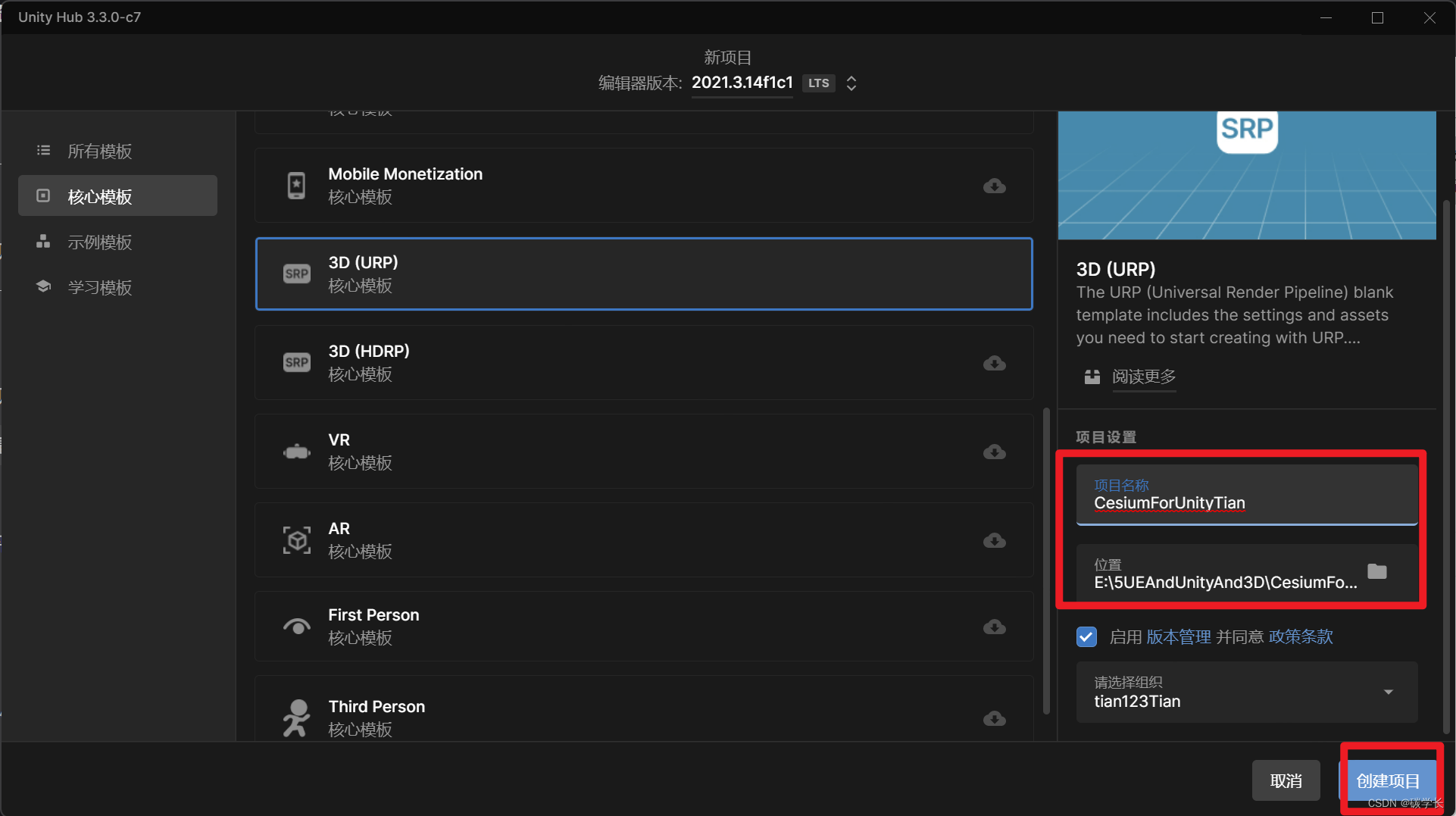The image size is (1456, 816).
Task: Click the 所有模板 list icon
Action: [x=43, y=151]
